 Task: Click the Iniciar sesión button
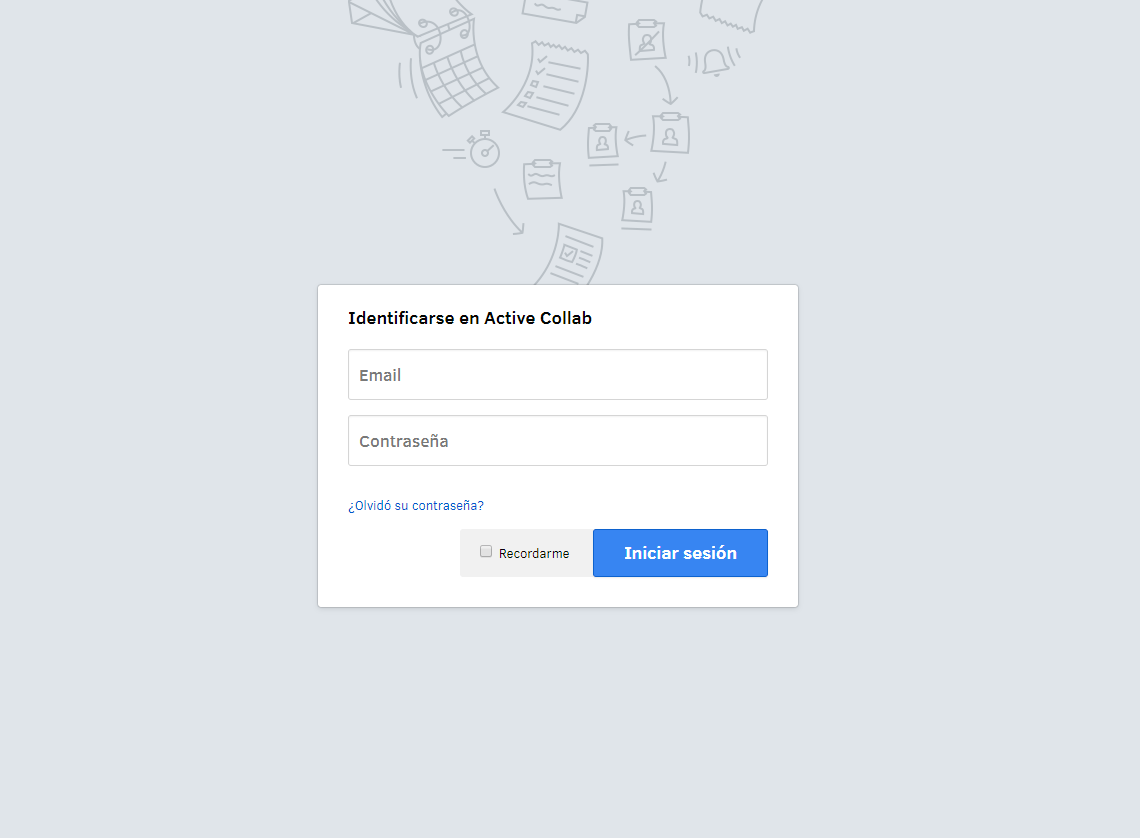point(681,553)
